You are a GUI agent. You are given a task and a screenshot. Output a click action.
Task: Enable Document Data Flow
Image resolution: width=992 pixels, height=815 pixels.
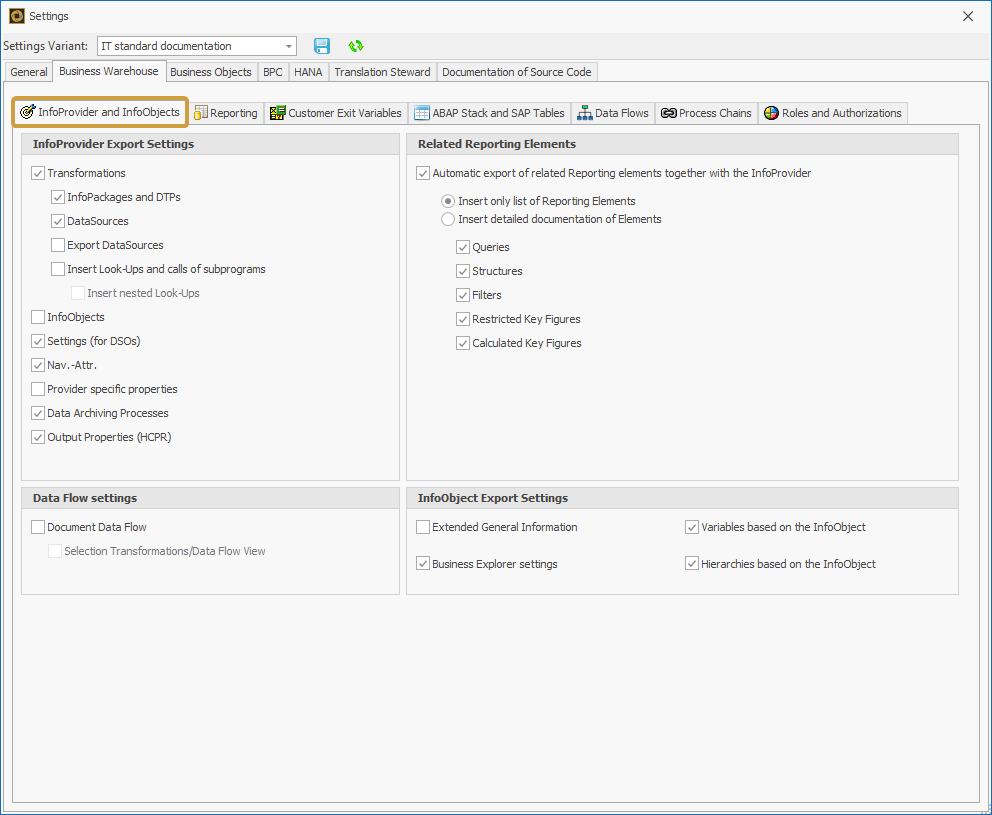click(37, 526)
